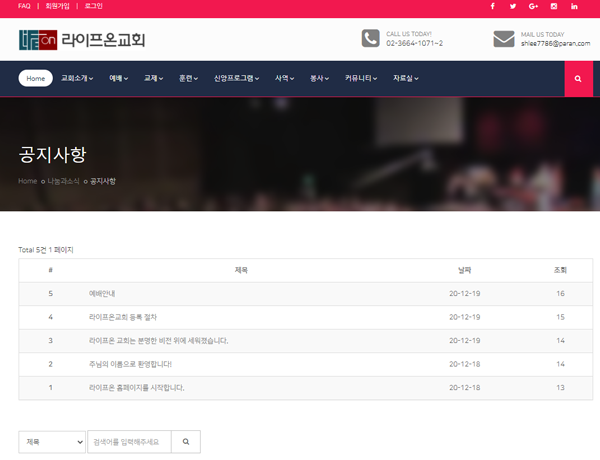
Task: Open the 로그인 login link
Action: tap(93, 6)
